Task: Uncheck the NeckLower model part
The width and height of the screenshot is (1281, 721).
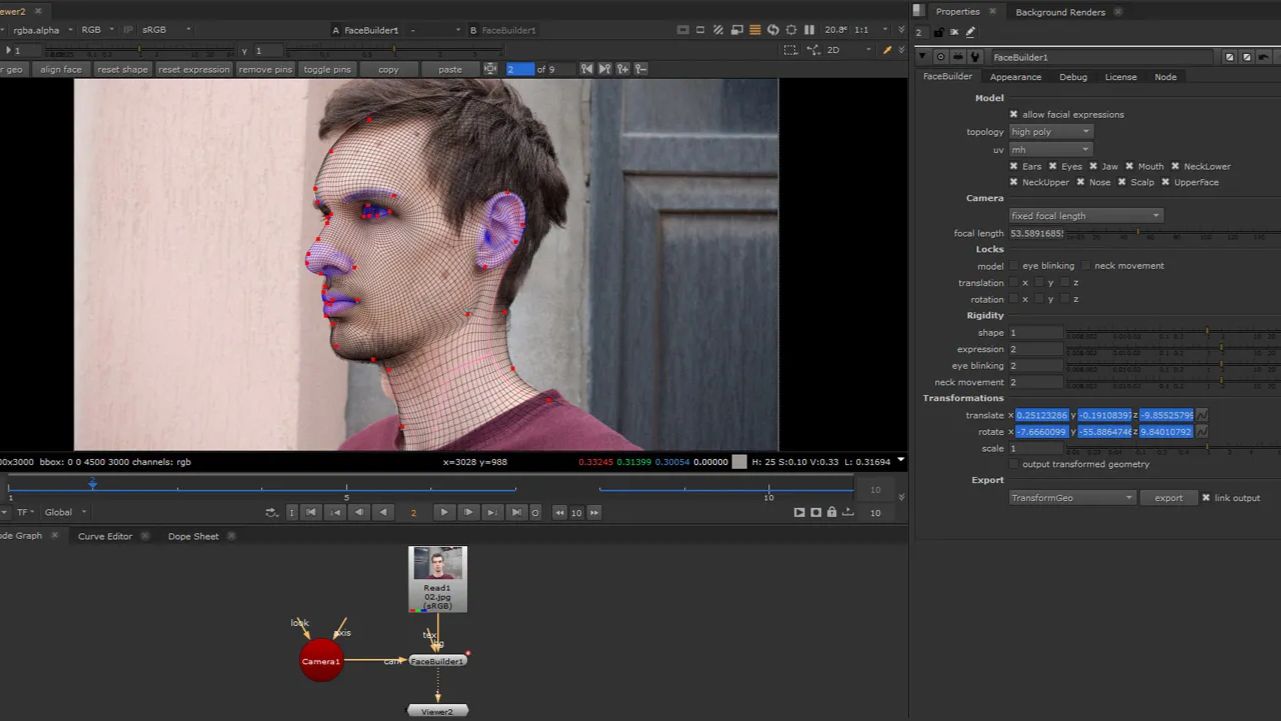Action: pos(1175,166)
